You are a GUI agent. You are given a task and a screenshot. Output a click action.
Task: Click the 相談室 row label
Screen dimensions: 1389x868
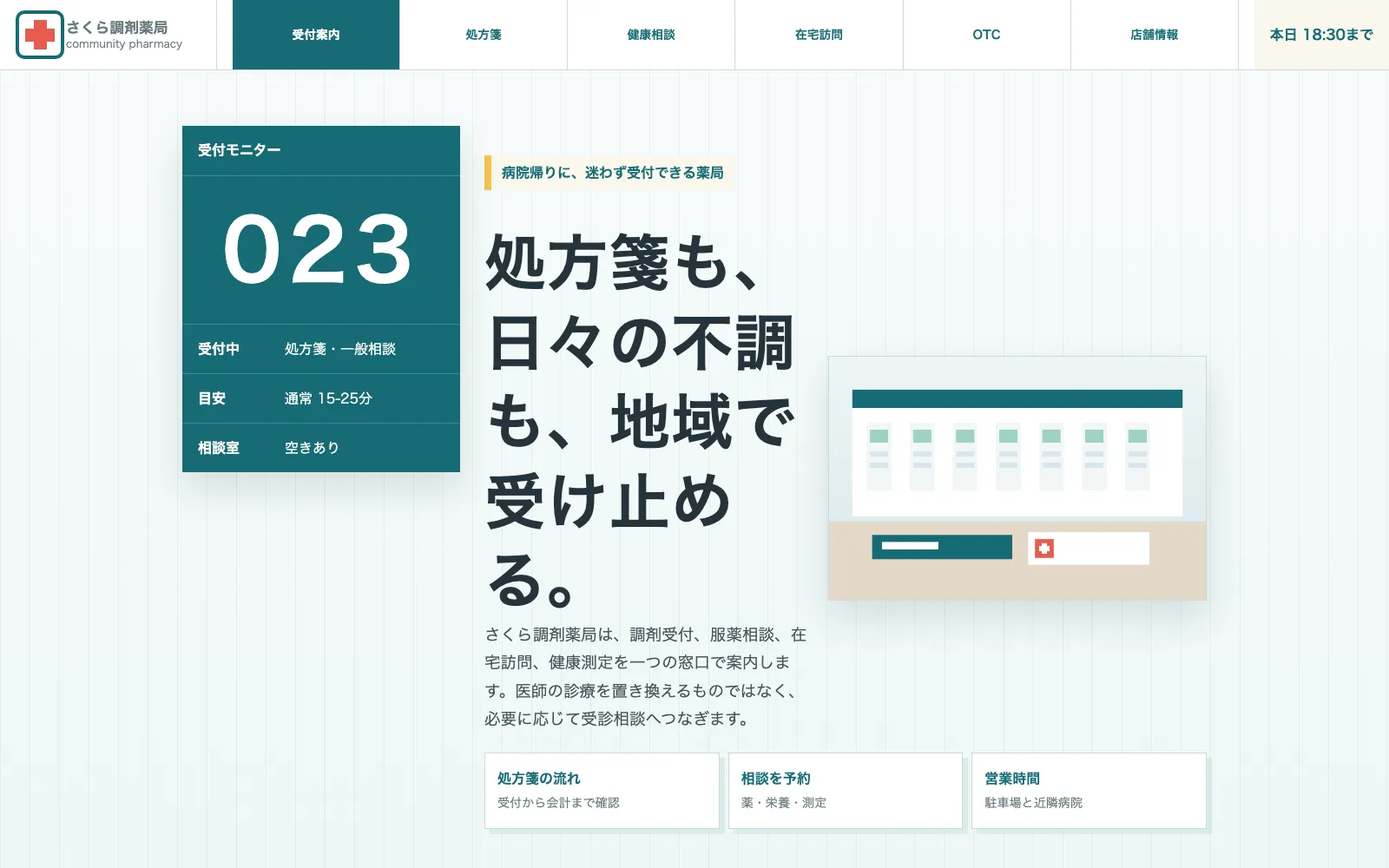219,448
